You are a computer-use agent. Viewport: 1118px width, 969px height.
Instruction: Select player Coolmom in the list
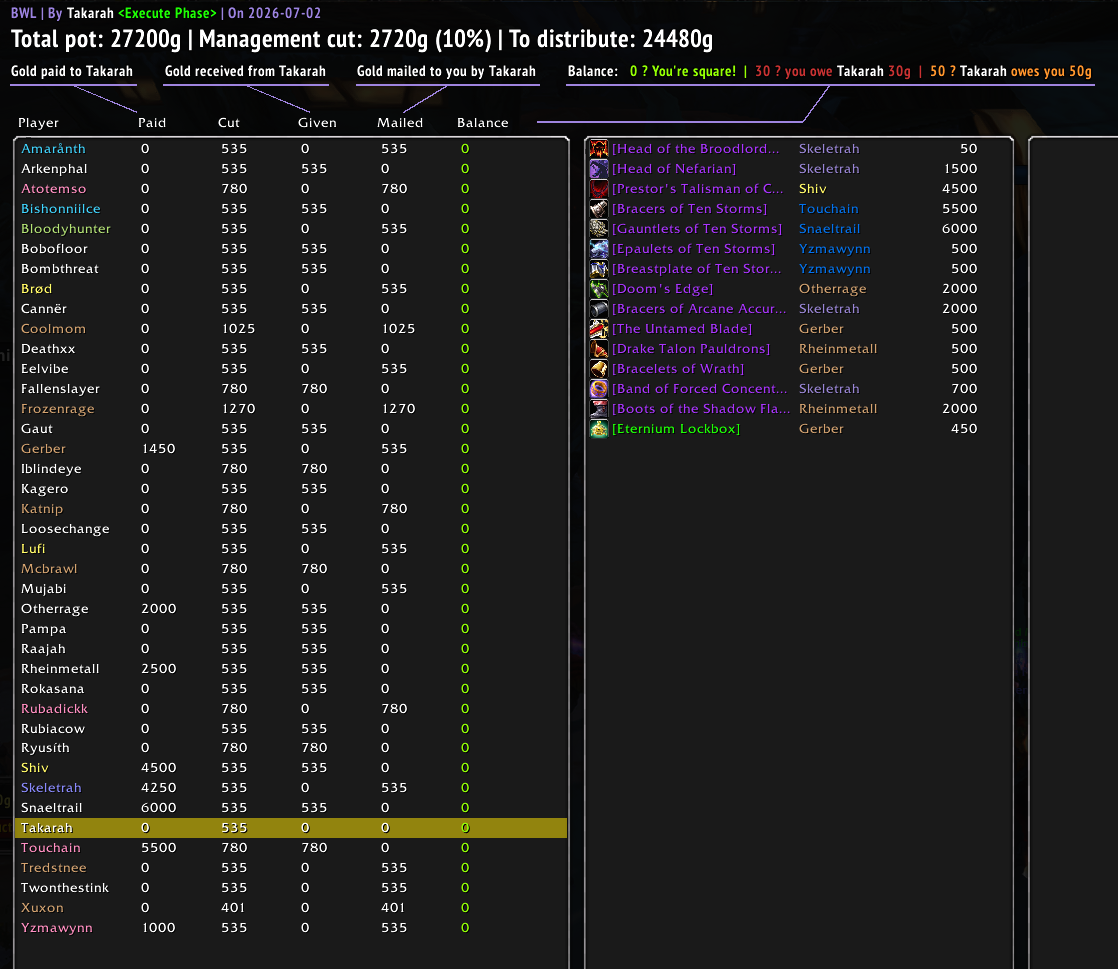tap(53, 328)
